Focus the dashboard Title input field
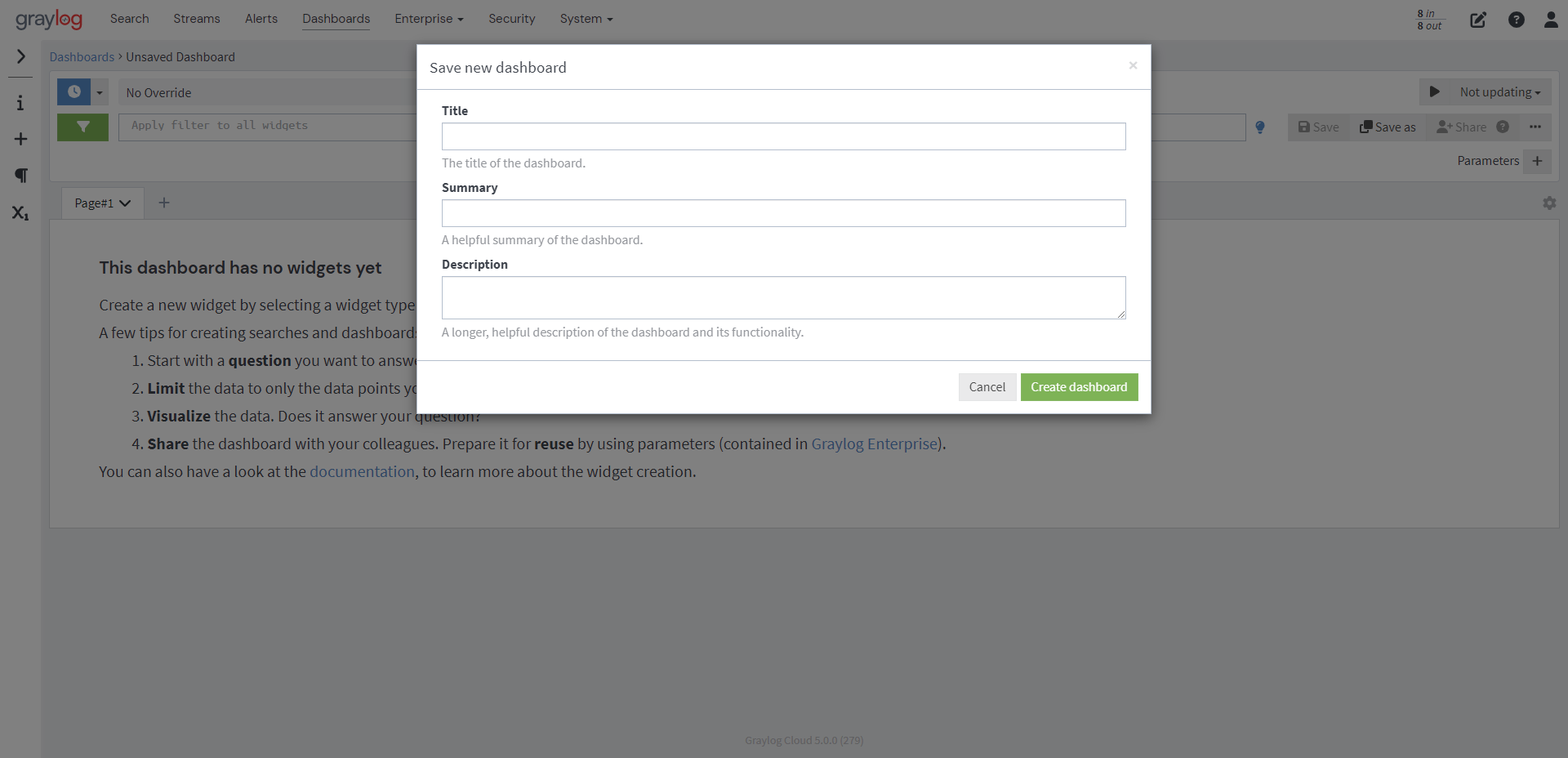This screenshot has width=1568, height=758. click(x=784, y=136)
